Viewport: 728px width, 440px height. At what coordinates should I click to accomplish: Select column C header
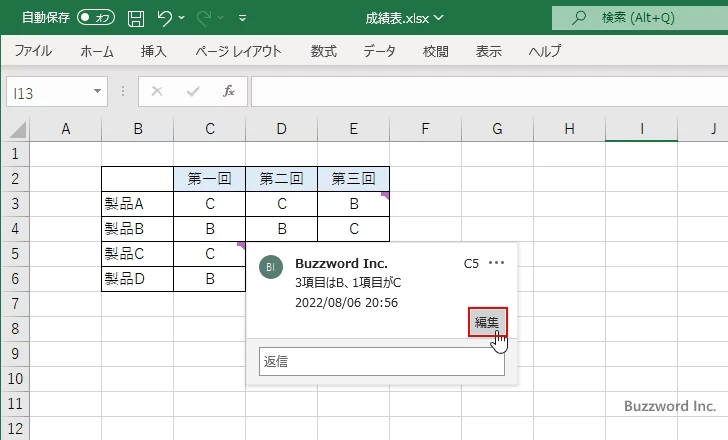[210, 129]
